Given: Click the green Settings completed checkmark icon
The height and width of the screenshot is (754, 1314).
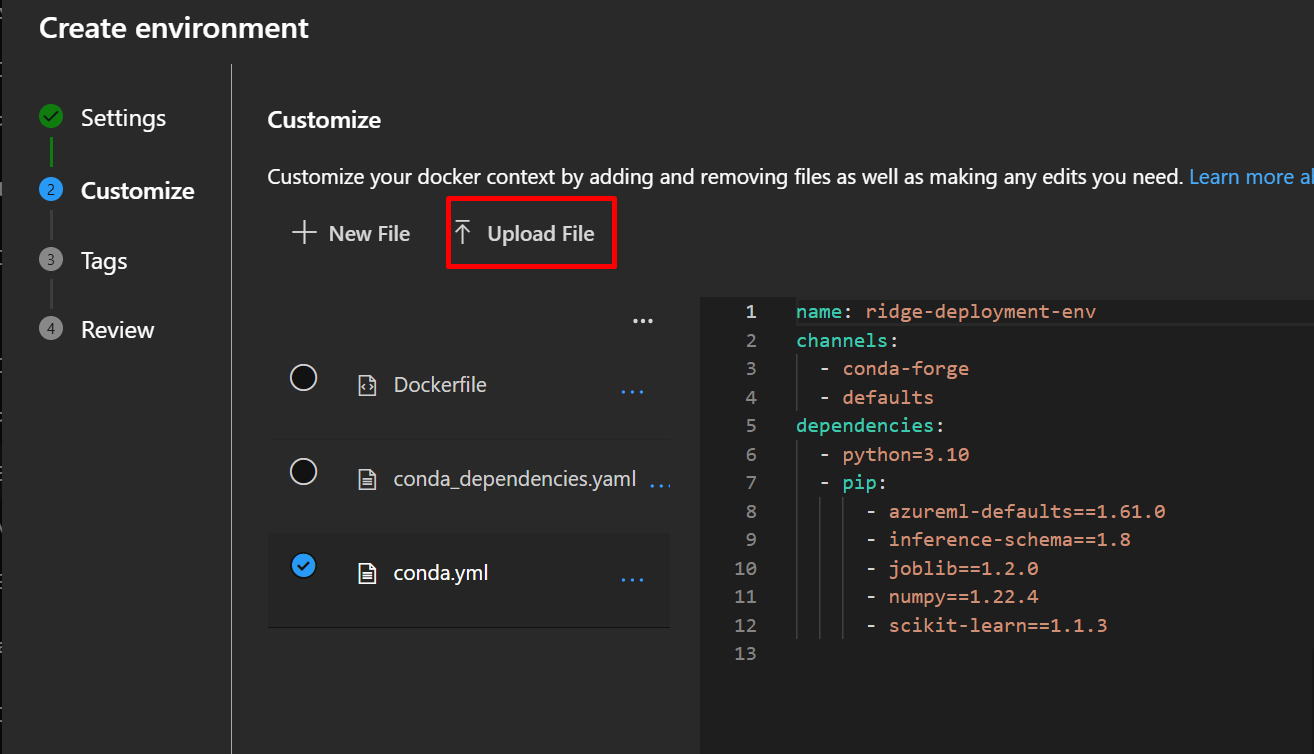Looking at the screenshot, I should [51, 117].
